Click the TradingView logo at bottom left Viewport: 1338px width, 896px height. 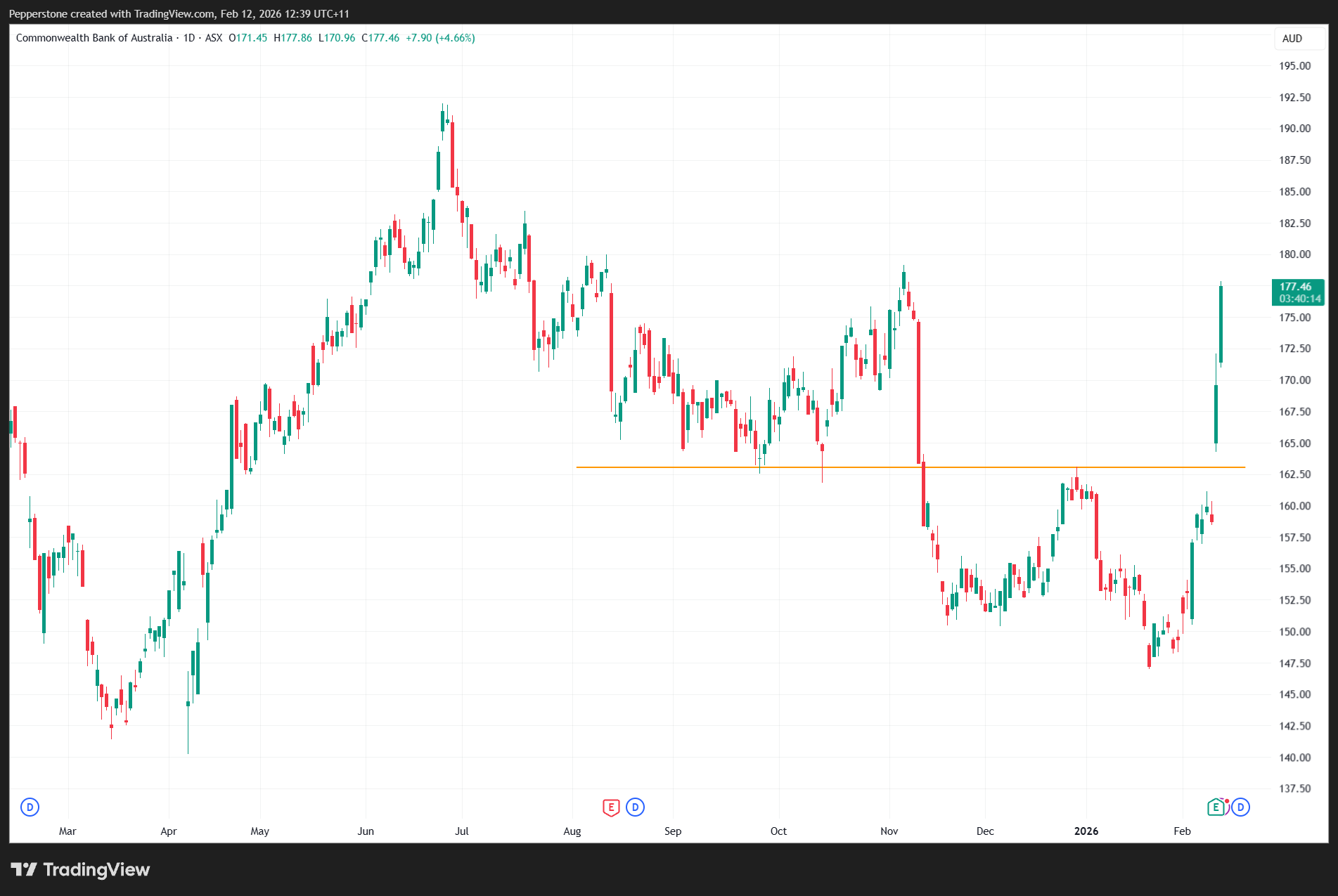pos(80,870)
